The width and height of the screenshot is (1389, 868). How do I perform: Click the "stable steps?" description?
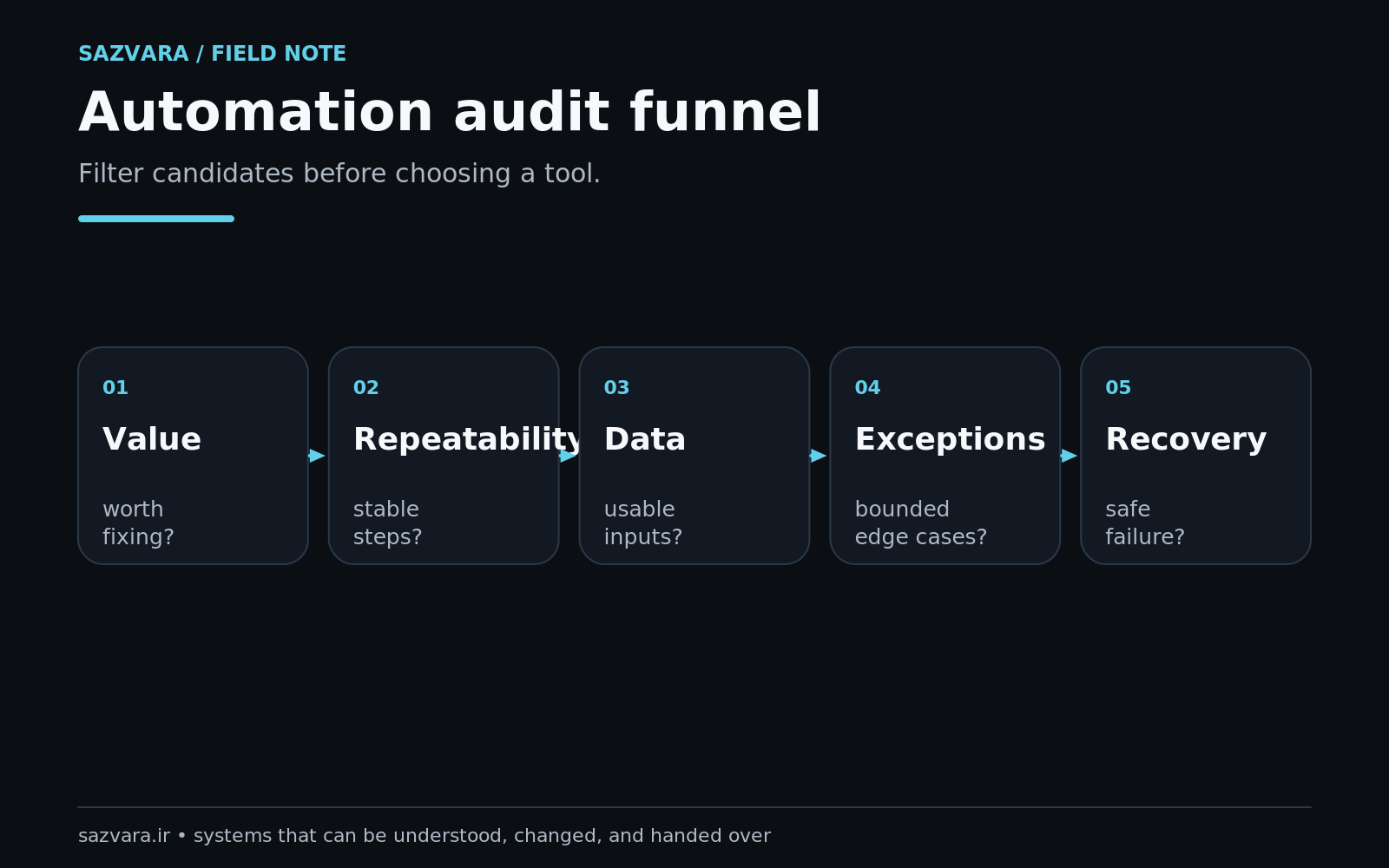click(x=388, y=523)
